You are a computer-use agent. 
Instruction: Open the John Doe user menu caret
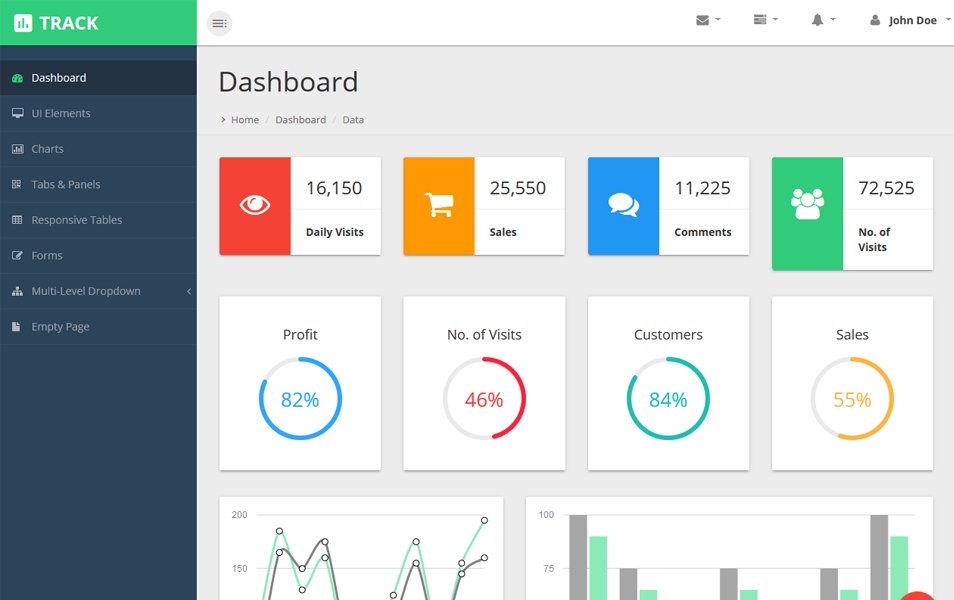click(x=948, y=19)
